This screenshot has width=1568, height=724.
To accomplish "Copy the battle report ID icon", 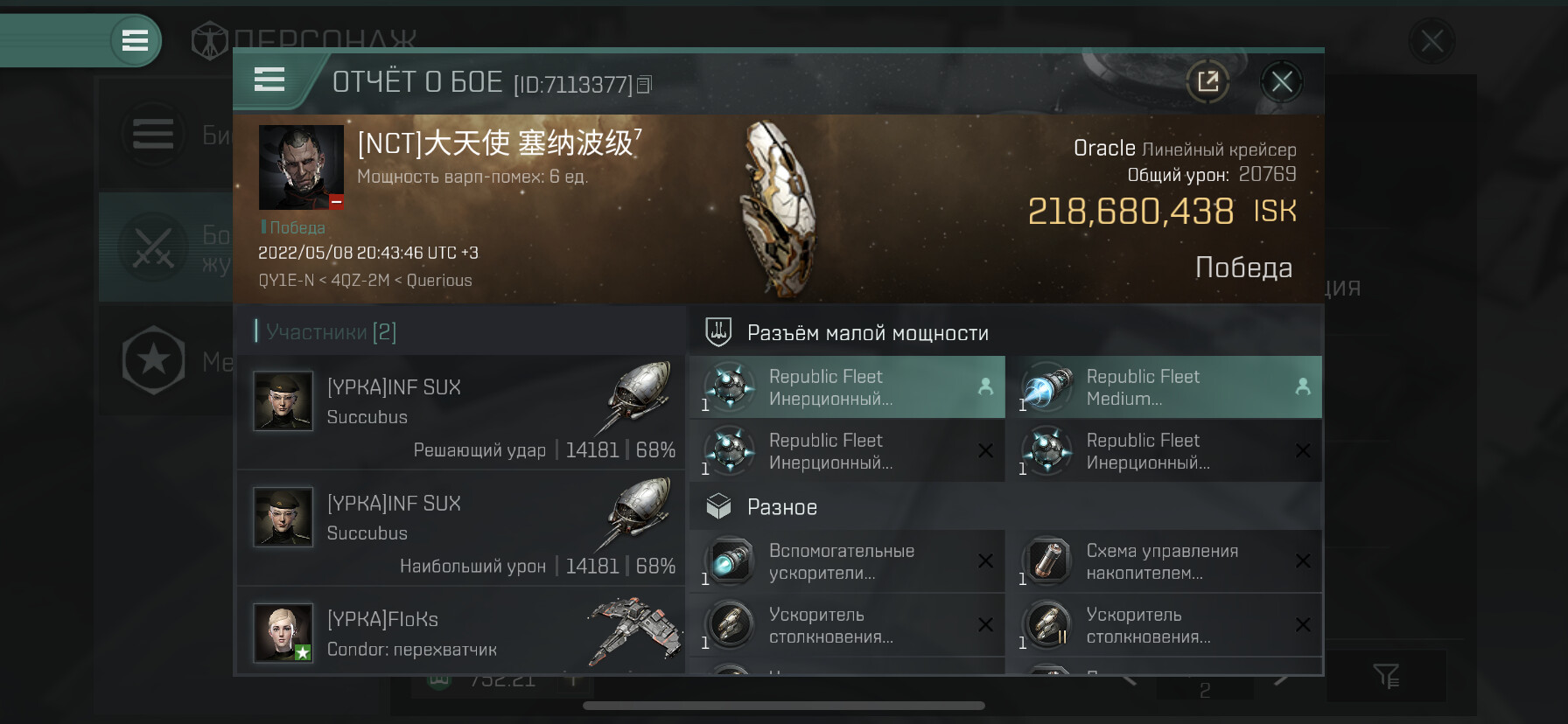I will [645, 85].
